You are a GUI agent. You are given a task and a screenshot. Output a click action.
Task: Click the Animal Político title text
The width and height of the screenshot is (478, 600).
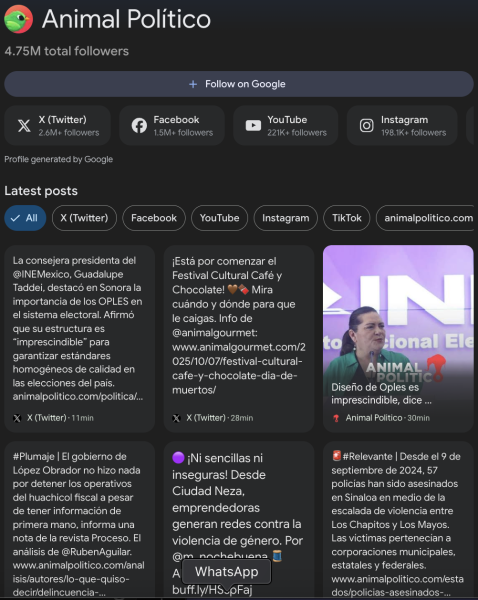pyautogui.click(x=126, y=19)
